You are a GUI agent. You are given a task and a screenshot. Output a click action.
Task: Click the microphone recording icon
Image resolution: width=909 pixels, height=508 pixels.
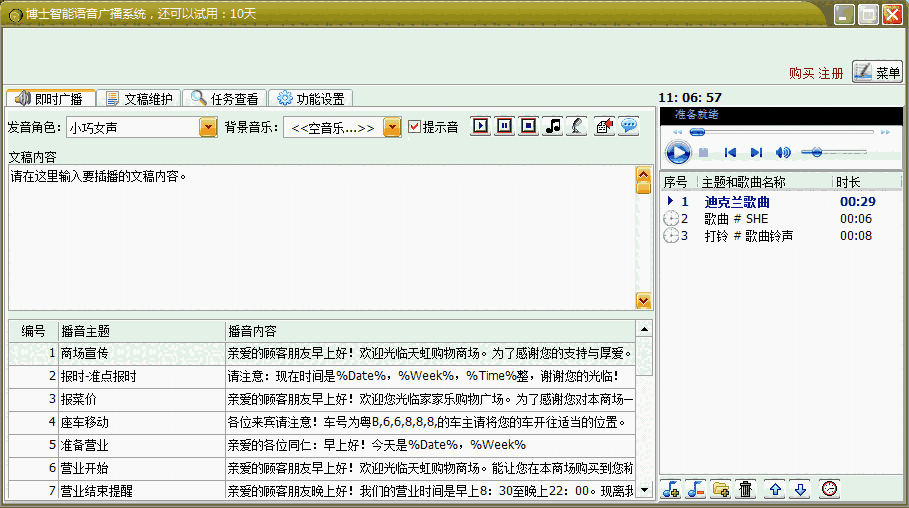click(x=577, y=126)
